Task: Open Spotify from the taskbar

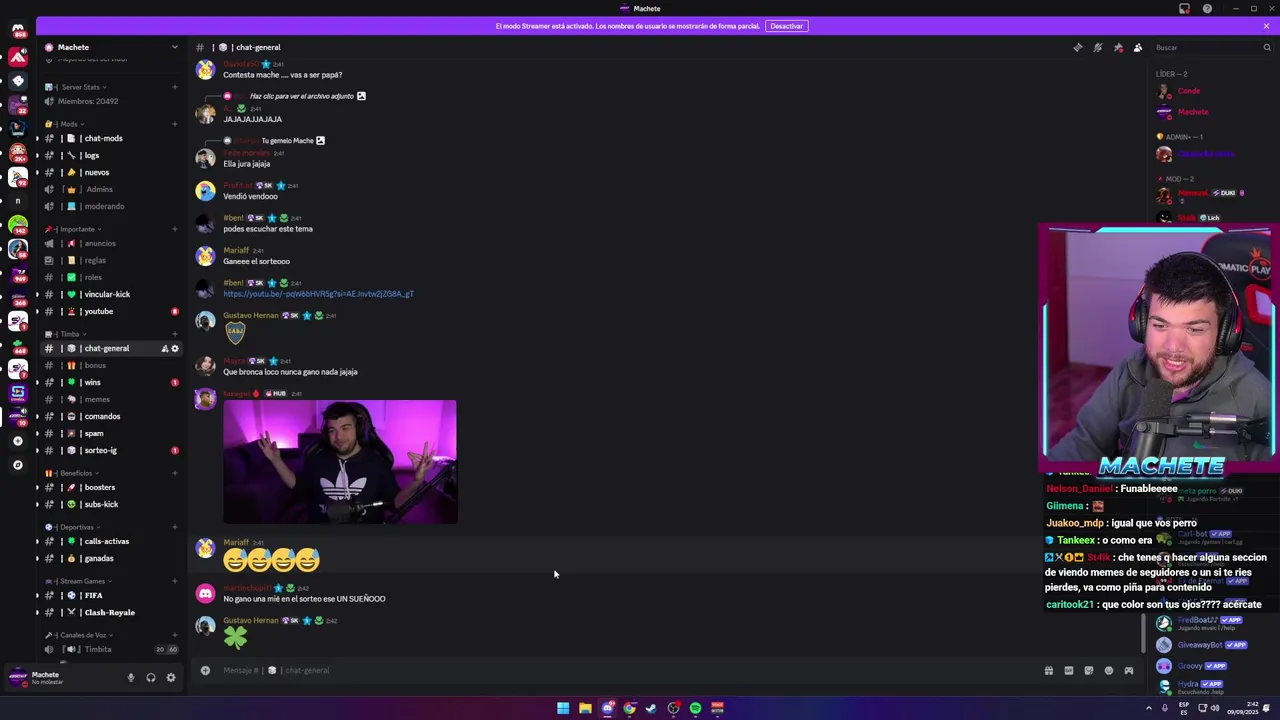Action: pyautogui.click(x=695, y=708)
